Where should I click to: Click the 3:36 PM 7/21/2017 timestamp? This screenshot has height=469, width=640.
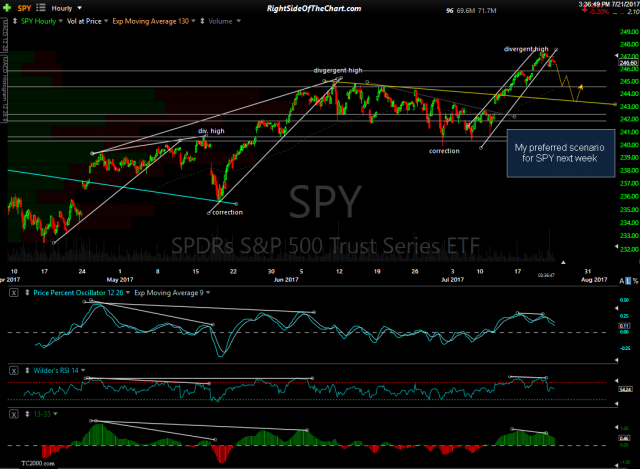pyautogui.click(x=608, y=4)
